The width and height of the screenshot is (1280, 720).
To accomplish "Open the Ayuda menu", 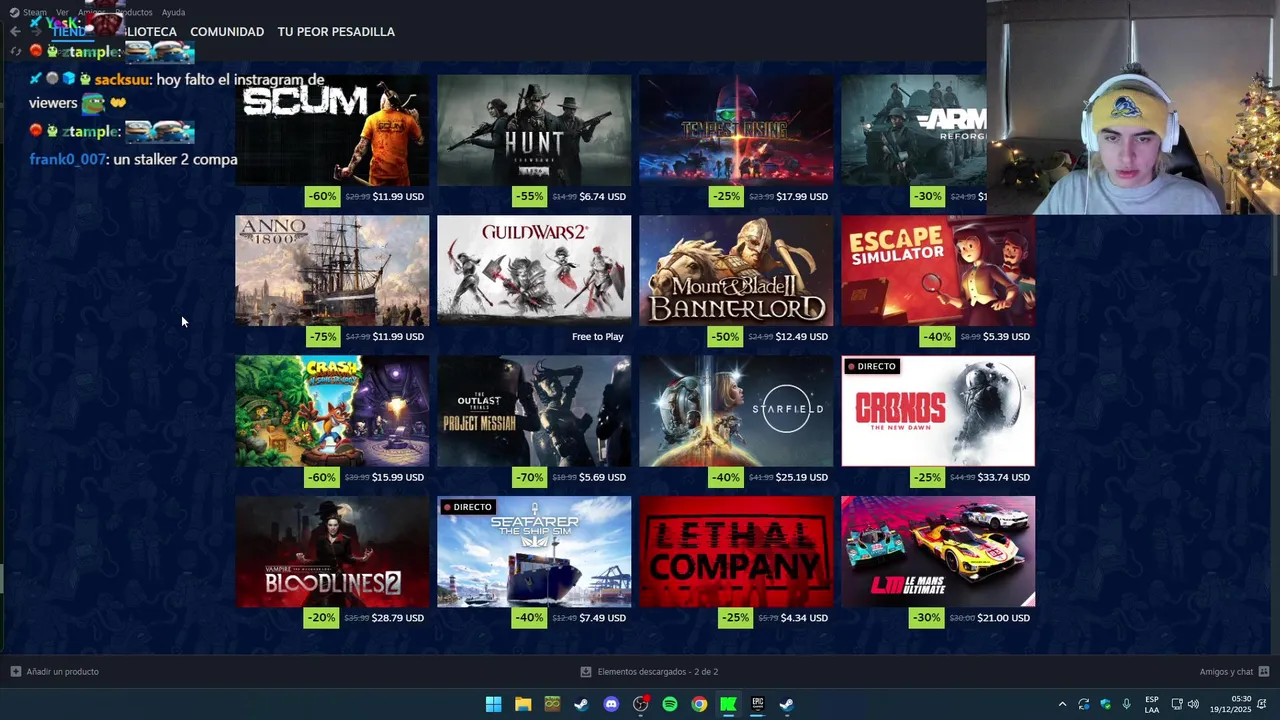I will [x=173, y=12].
